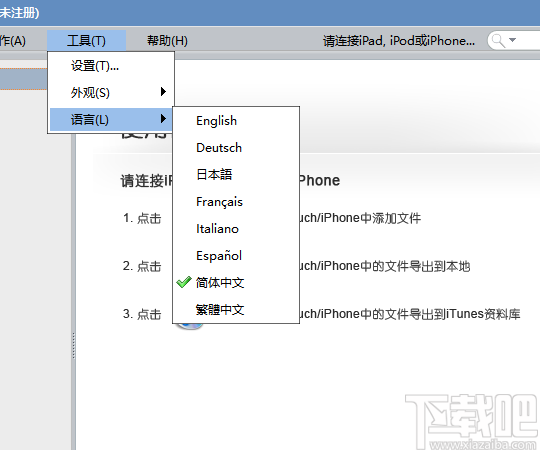
Task: Open the search options dropdown arrow
Action: point(512,40)
